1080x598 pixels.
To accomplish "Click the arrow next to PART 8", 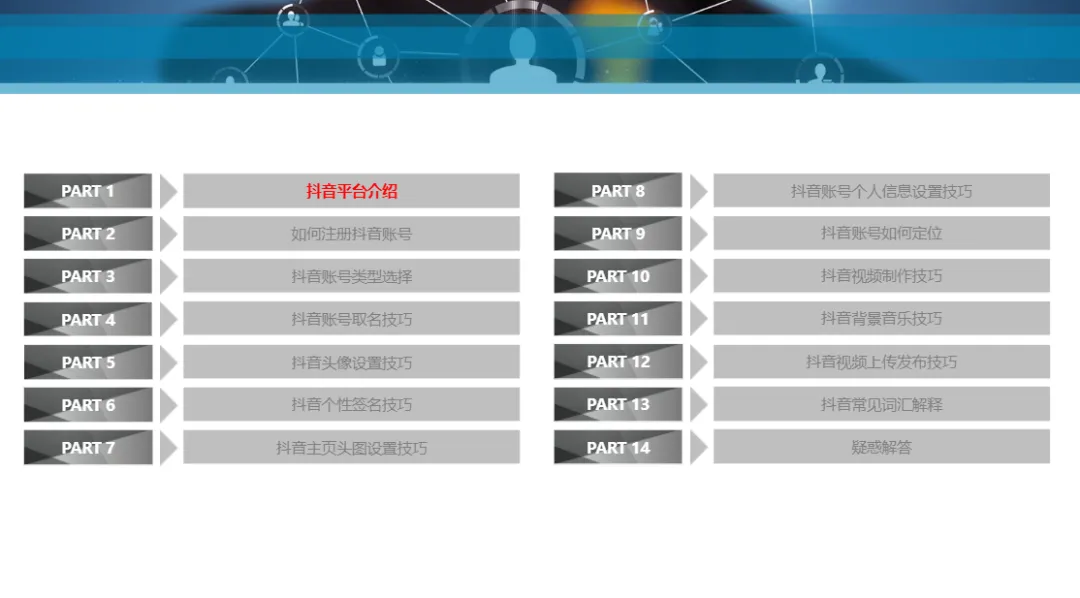I will pos(698,190).
